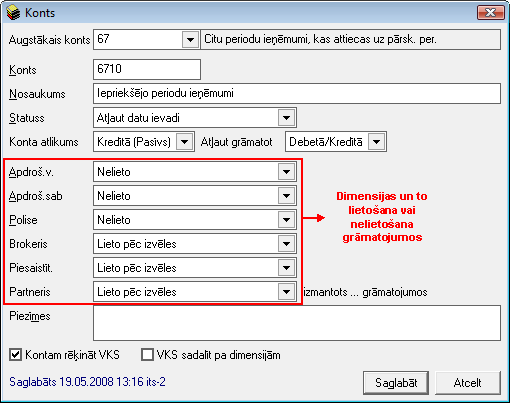
Task: Open the Augstākais konts dropdown
Action: pyautogui.click(x=190, y=40)
